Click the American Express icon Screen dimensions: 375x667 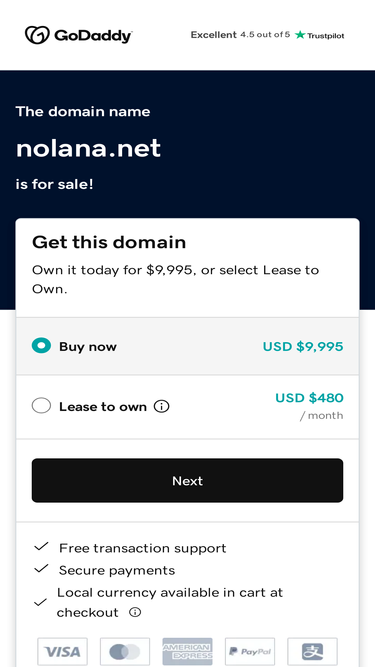click(188, 651)
